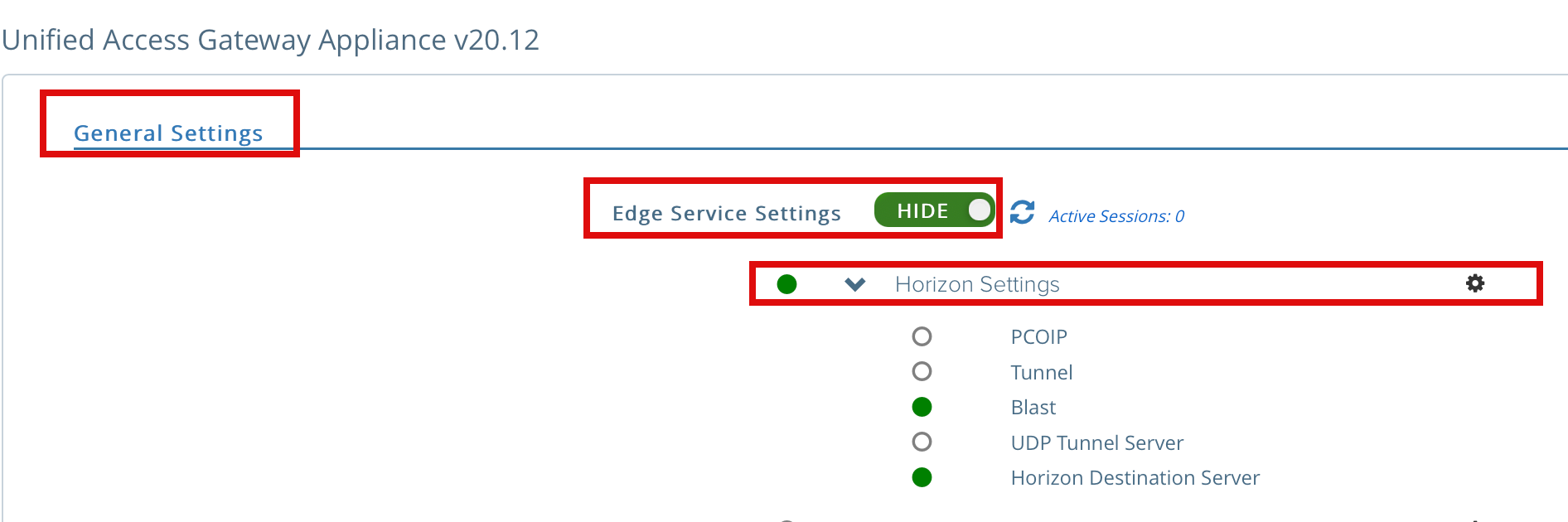1568x522 pixels.
Task: Click the UDP Tunnel Server status circle
Action: click(922, 442)
